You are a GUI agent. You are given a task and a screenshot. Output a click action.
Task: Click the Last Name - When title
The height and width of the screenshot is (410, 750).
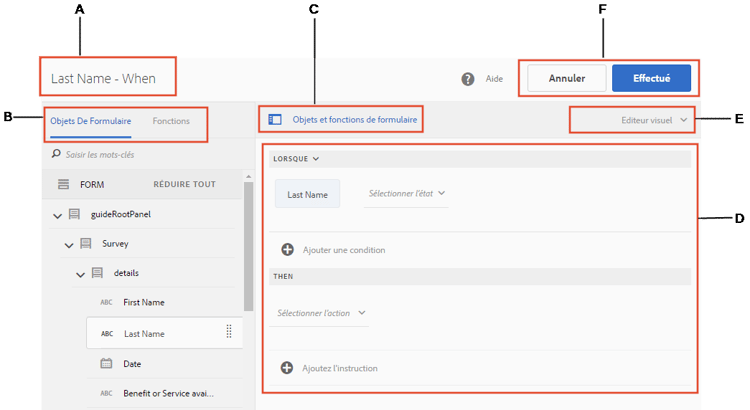coord(103,78)
